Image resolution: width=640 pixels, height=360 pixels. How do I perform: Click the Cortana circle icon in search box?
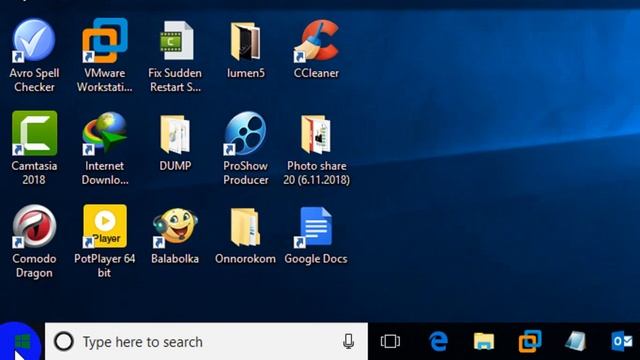(x=64, y=341)
